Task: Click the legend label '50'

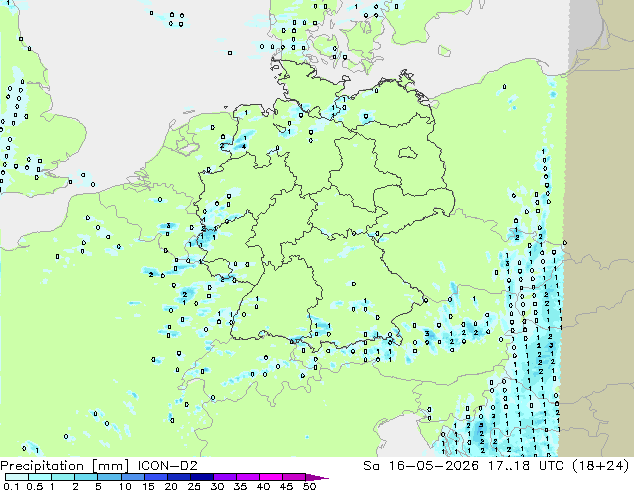Action: (x=310, y=486)
